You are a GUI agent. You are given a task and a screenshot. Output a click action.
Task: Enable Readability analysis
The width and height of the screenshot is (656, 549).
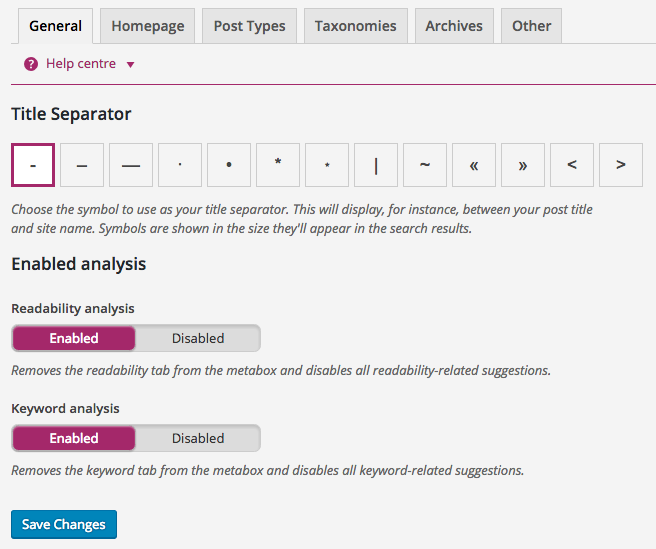point(74,338)
